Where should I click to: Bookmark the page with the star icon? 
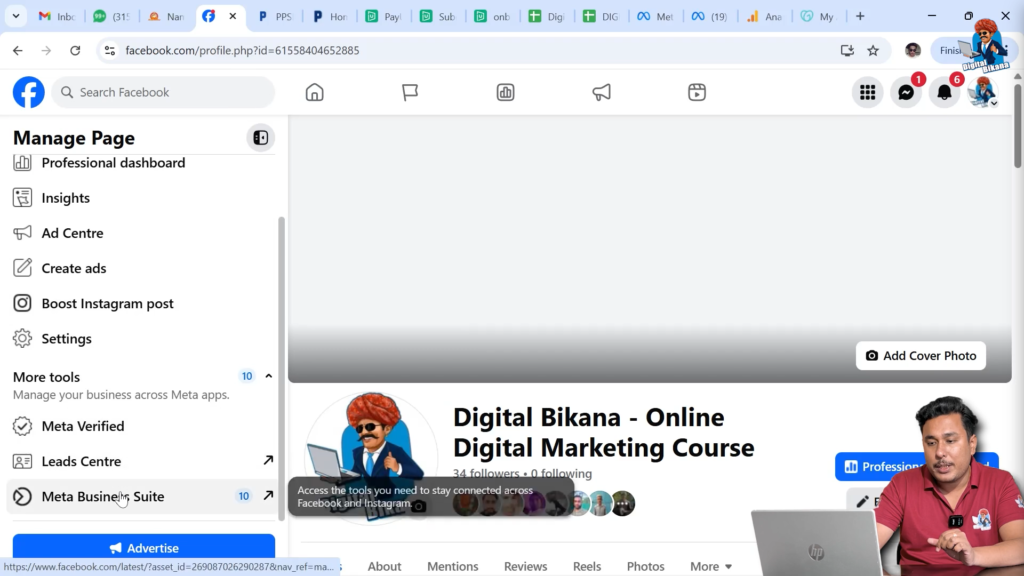873,49
